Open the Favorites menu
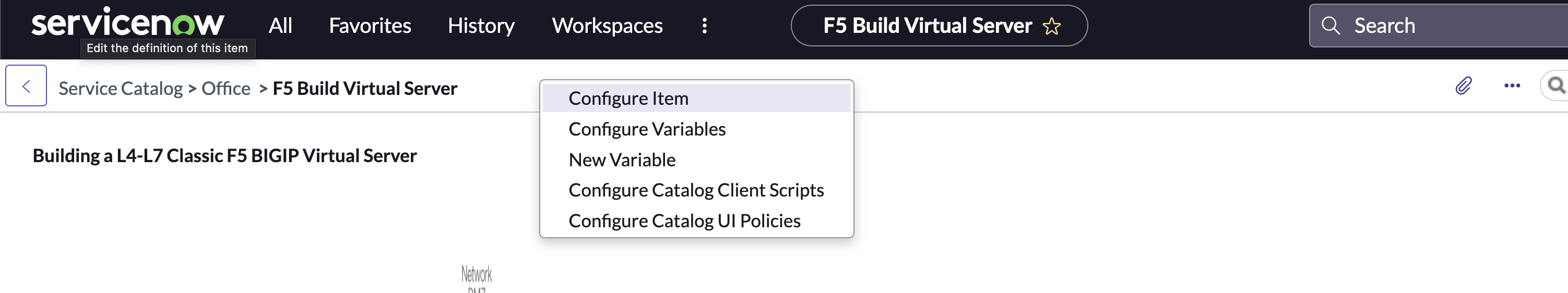The height and width of the screenshot is (293, 1568). click(370, 26)
